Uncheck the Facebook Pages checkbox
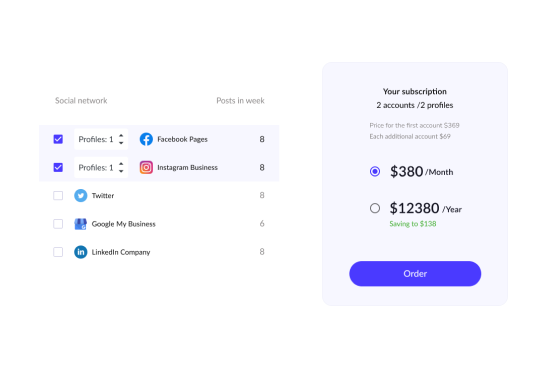Viewport: 550px width, 367px height. pos(58,139)
